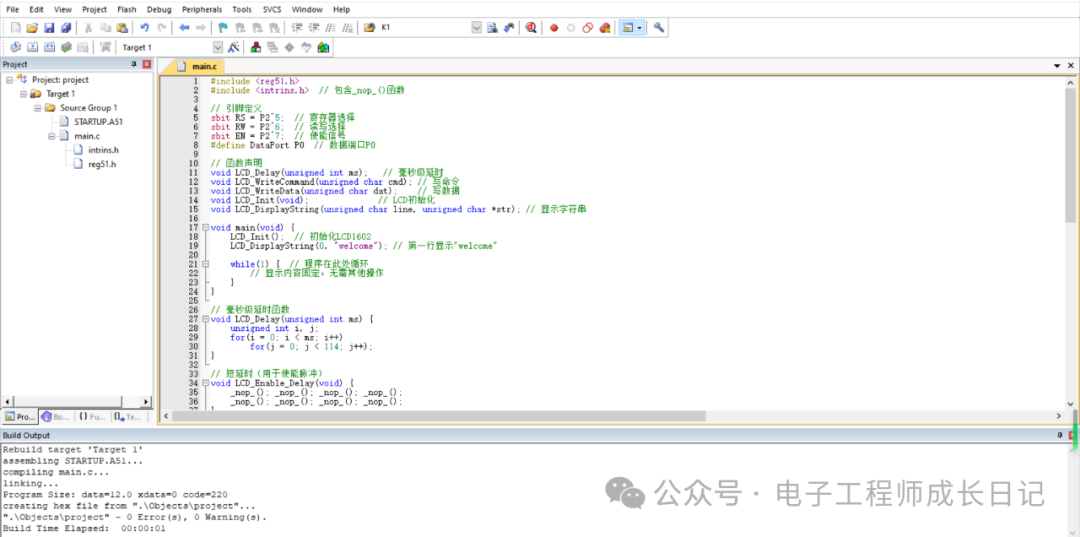
Task: Click the Paste clipboard icon
Action: [122, 28]
